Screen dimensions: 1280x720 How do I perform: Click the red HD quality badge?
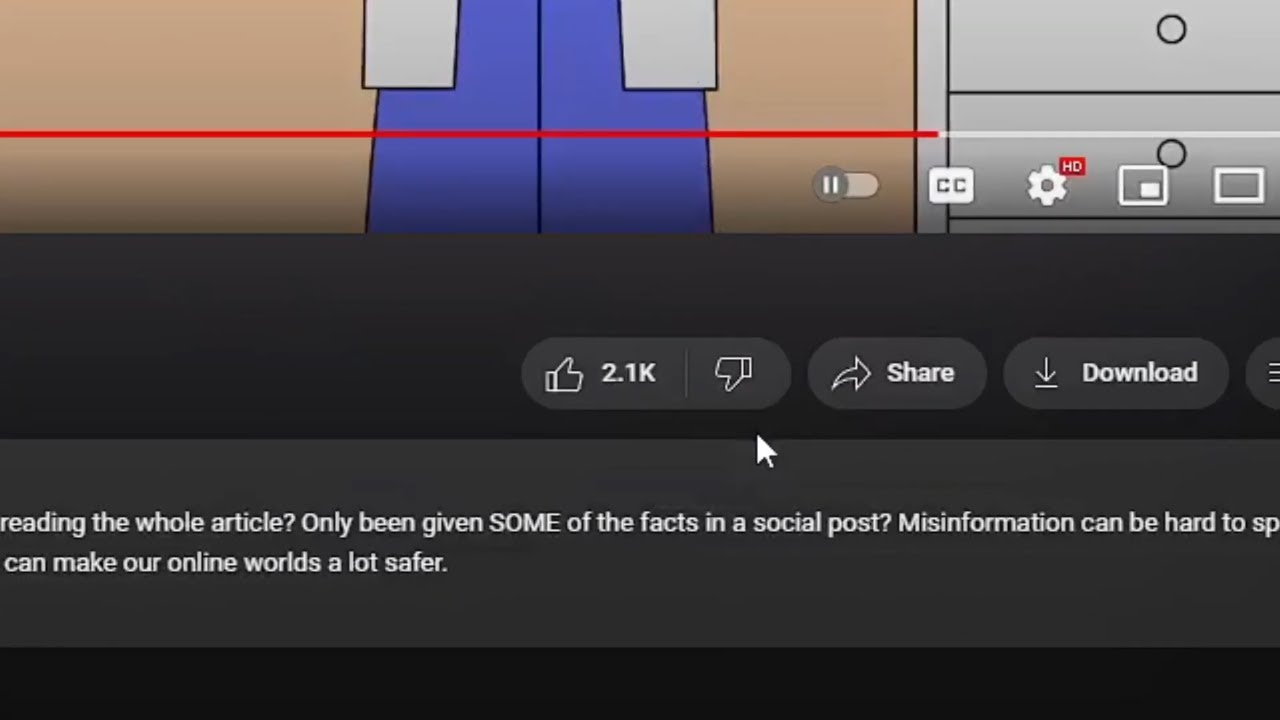pos(1072,166)
